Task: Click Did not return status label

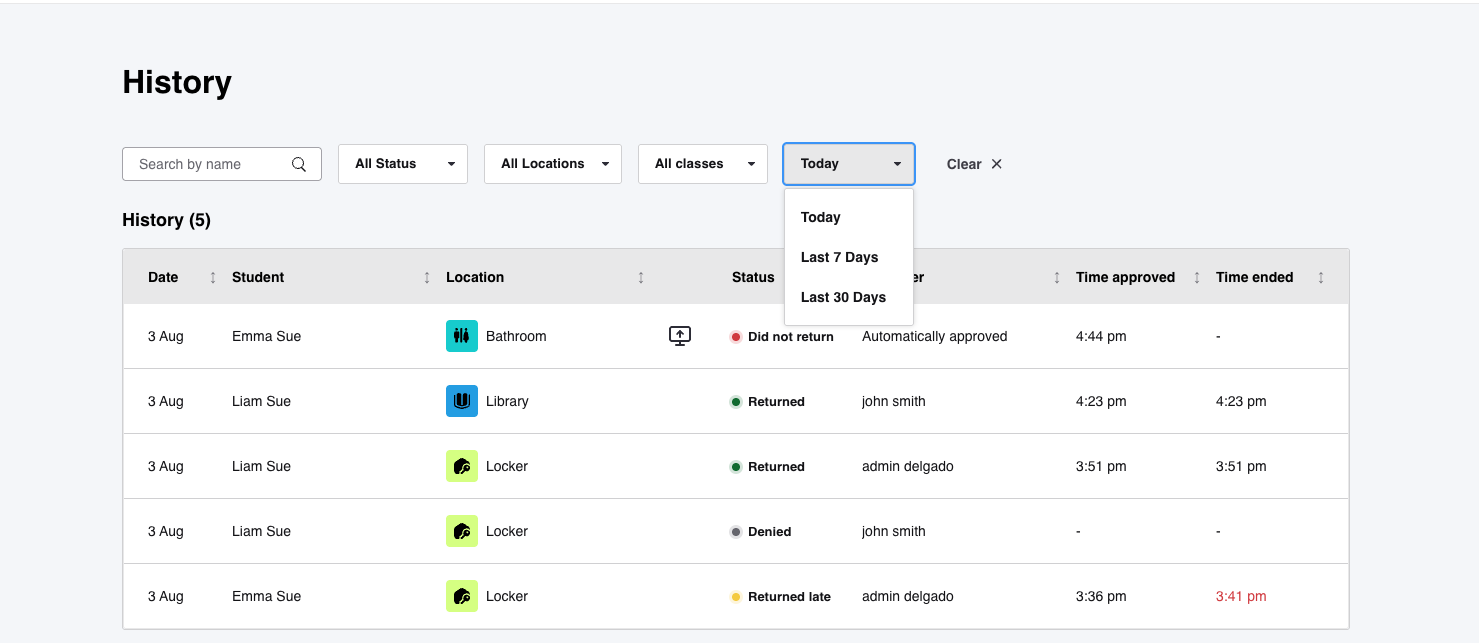Action: [x=791, y=337]
